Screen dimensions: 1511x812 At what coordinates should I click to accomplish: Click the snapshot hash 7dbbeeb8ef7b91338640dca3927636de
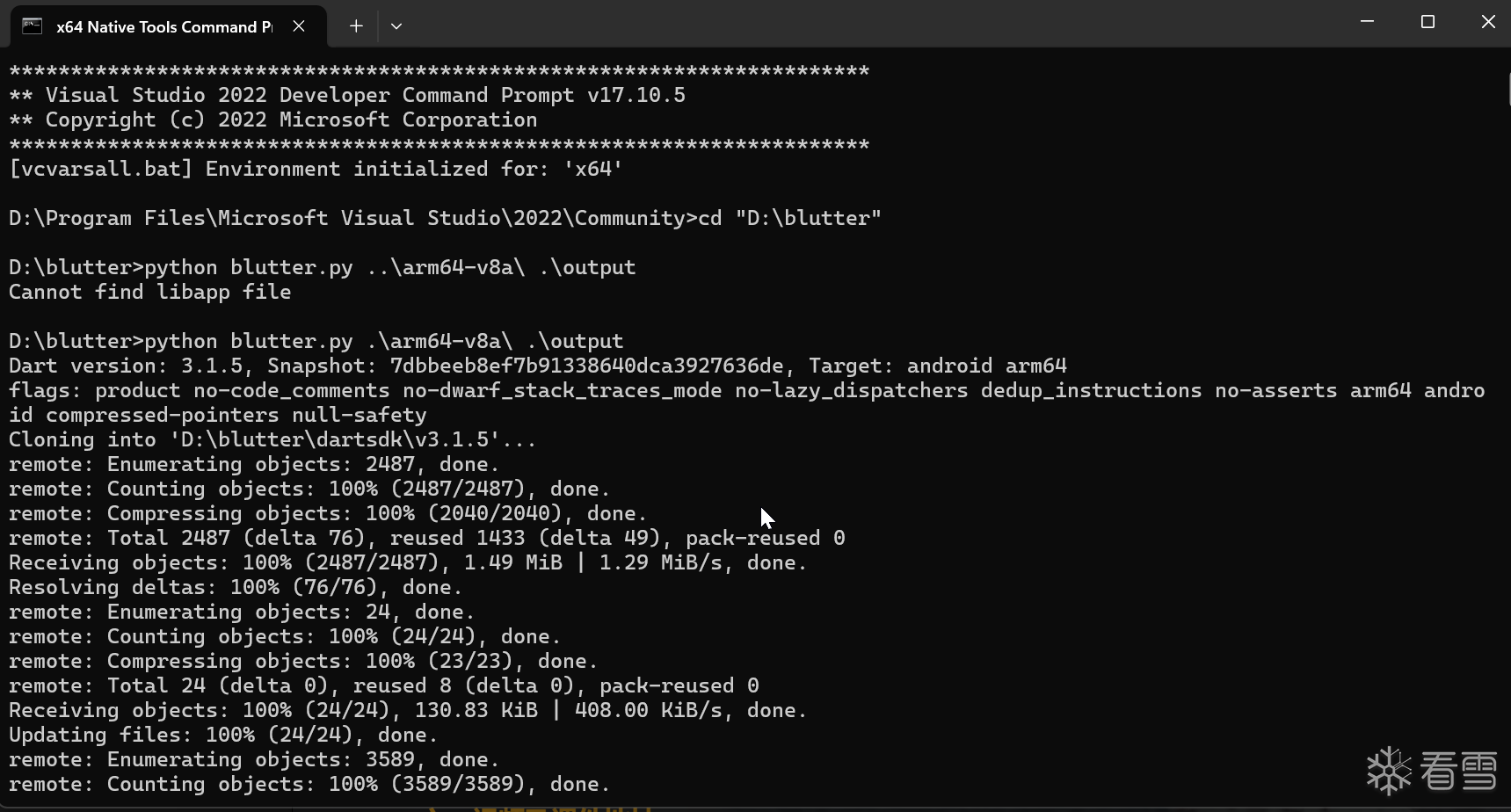click(x=586, y=366)
